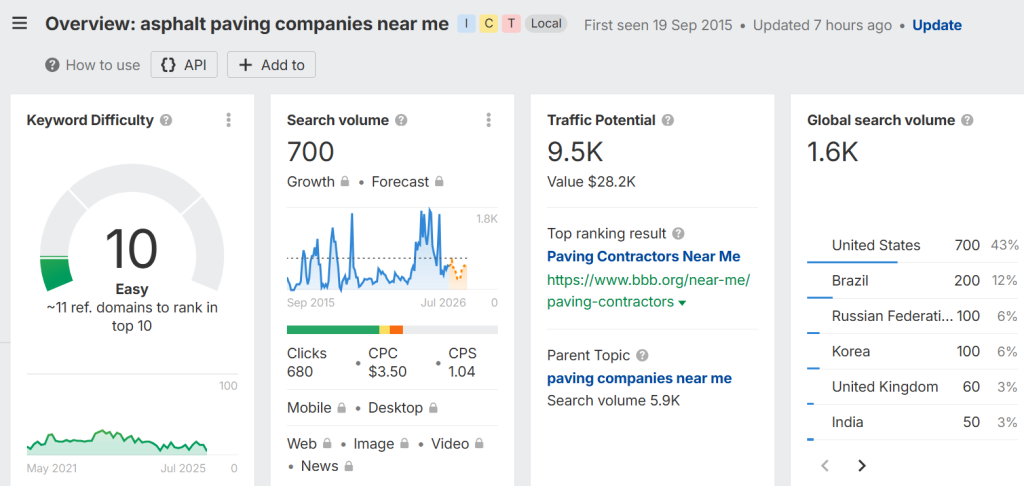Image resolution: width=1024 pixels, height=486 pixels.
Task: Open How to use help
Action: [x=92, y=65]
